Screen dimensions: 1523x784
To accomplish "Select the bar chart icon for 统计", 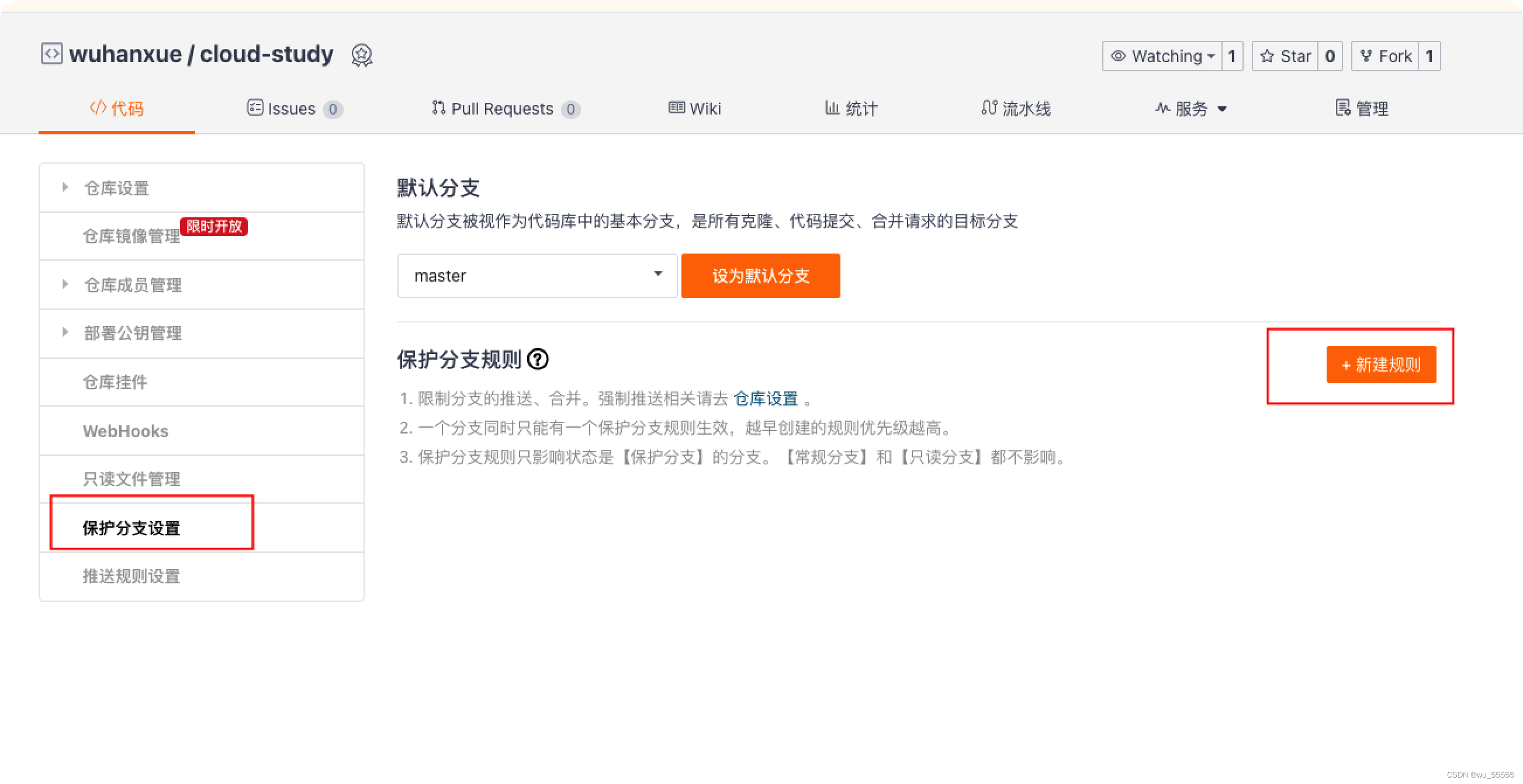I will pos(831,108).
